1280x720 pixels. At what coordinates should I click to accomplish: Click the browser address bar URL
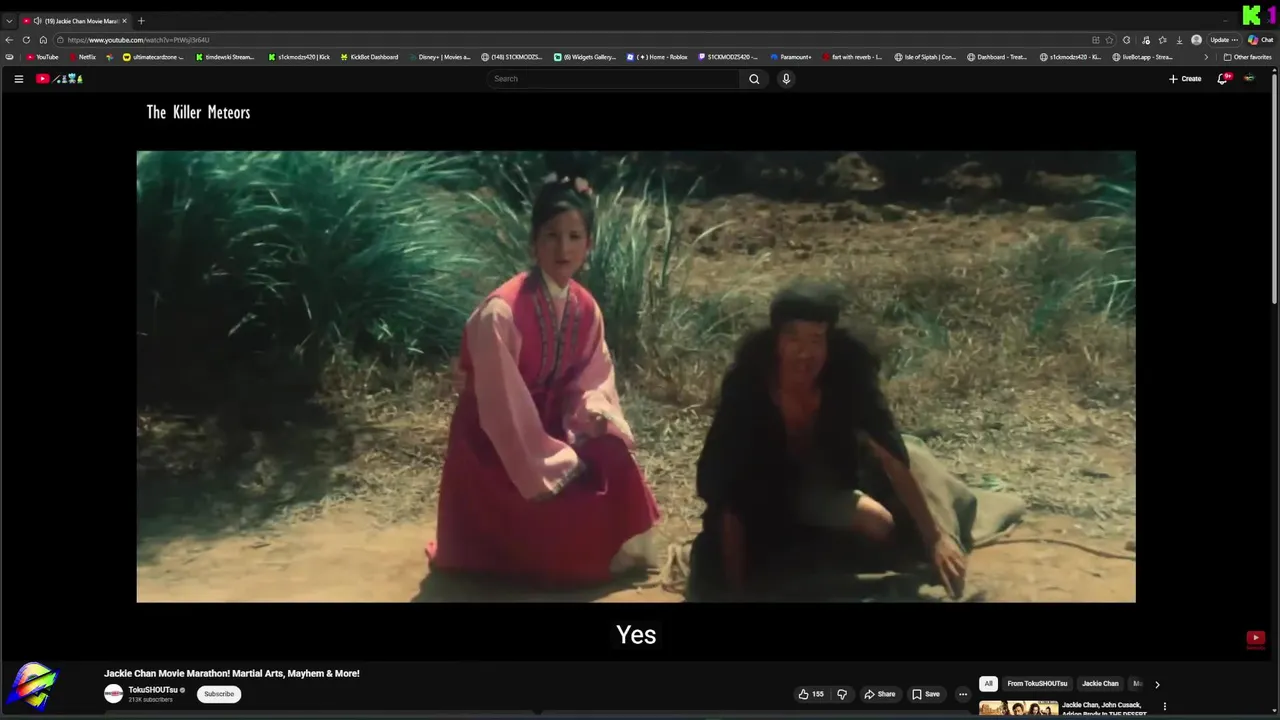[138, 40]
